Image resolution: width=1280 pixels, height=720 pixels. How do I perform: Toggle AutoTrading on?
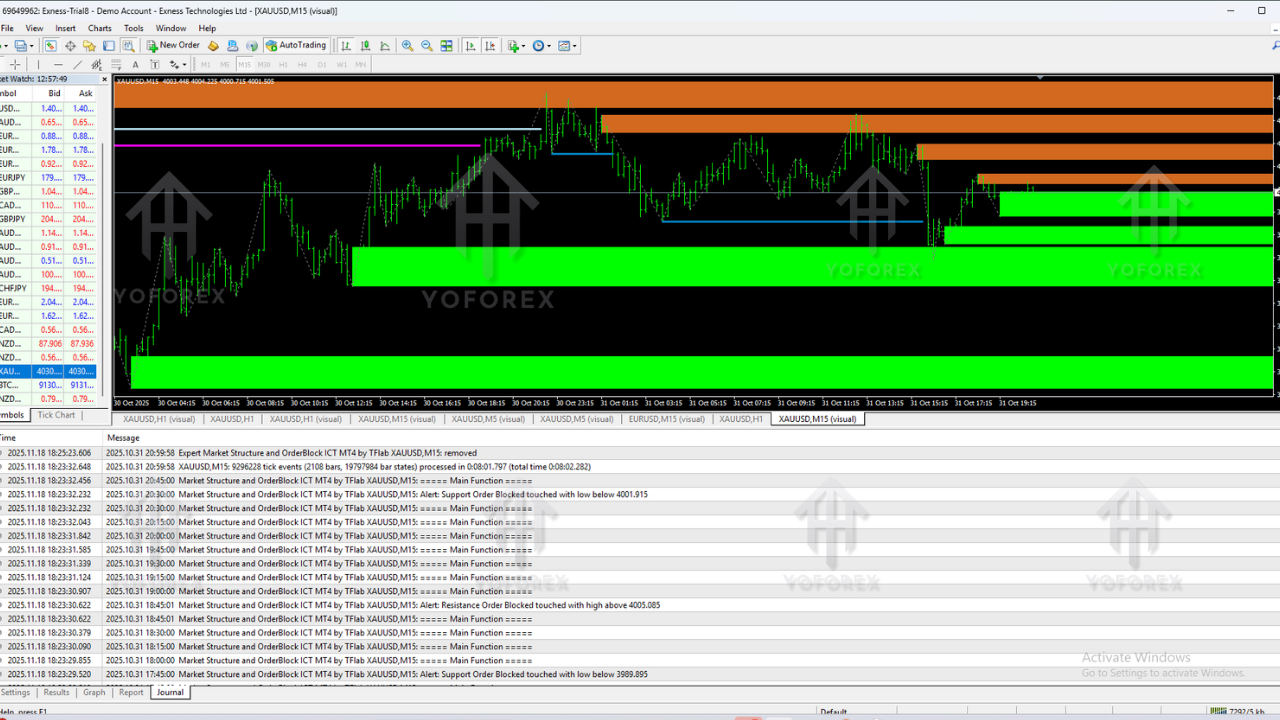[296, 45]
